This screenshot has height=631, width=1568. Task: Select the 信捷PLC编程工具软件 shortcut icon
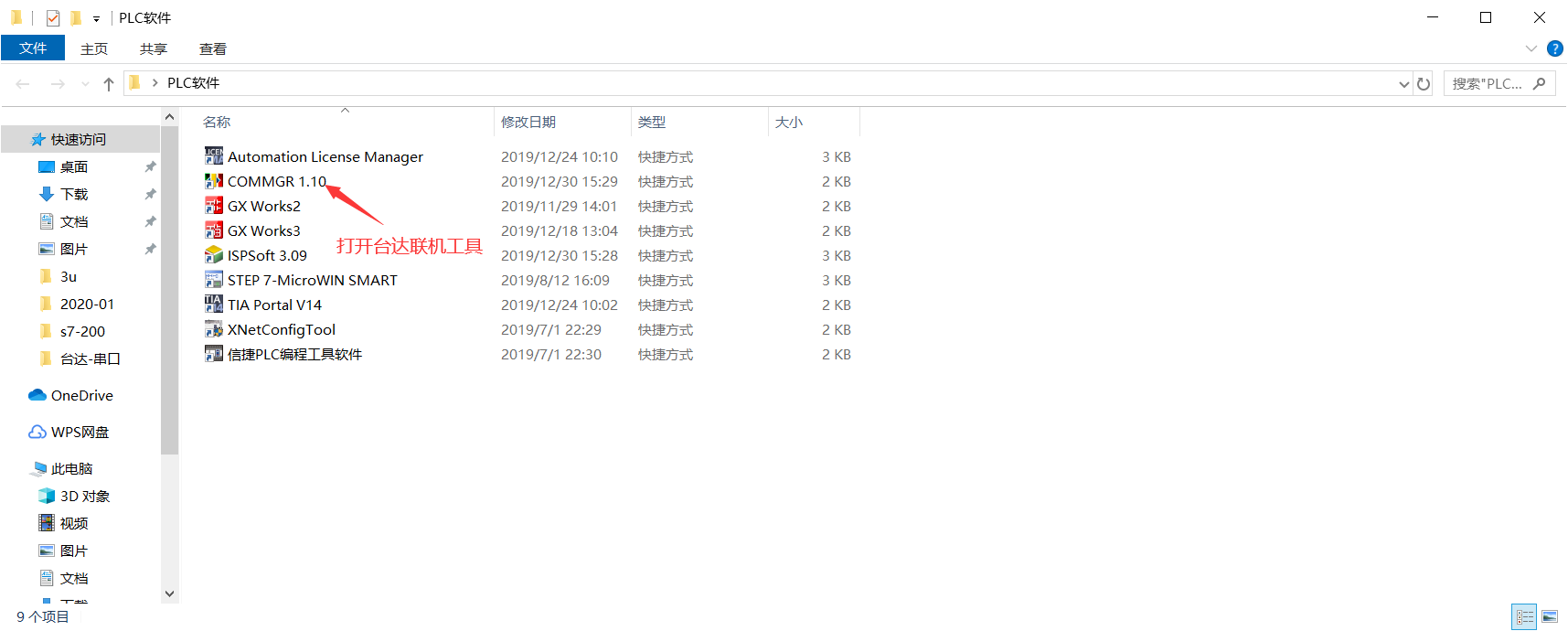(214, 354)
